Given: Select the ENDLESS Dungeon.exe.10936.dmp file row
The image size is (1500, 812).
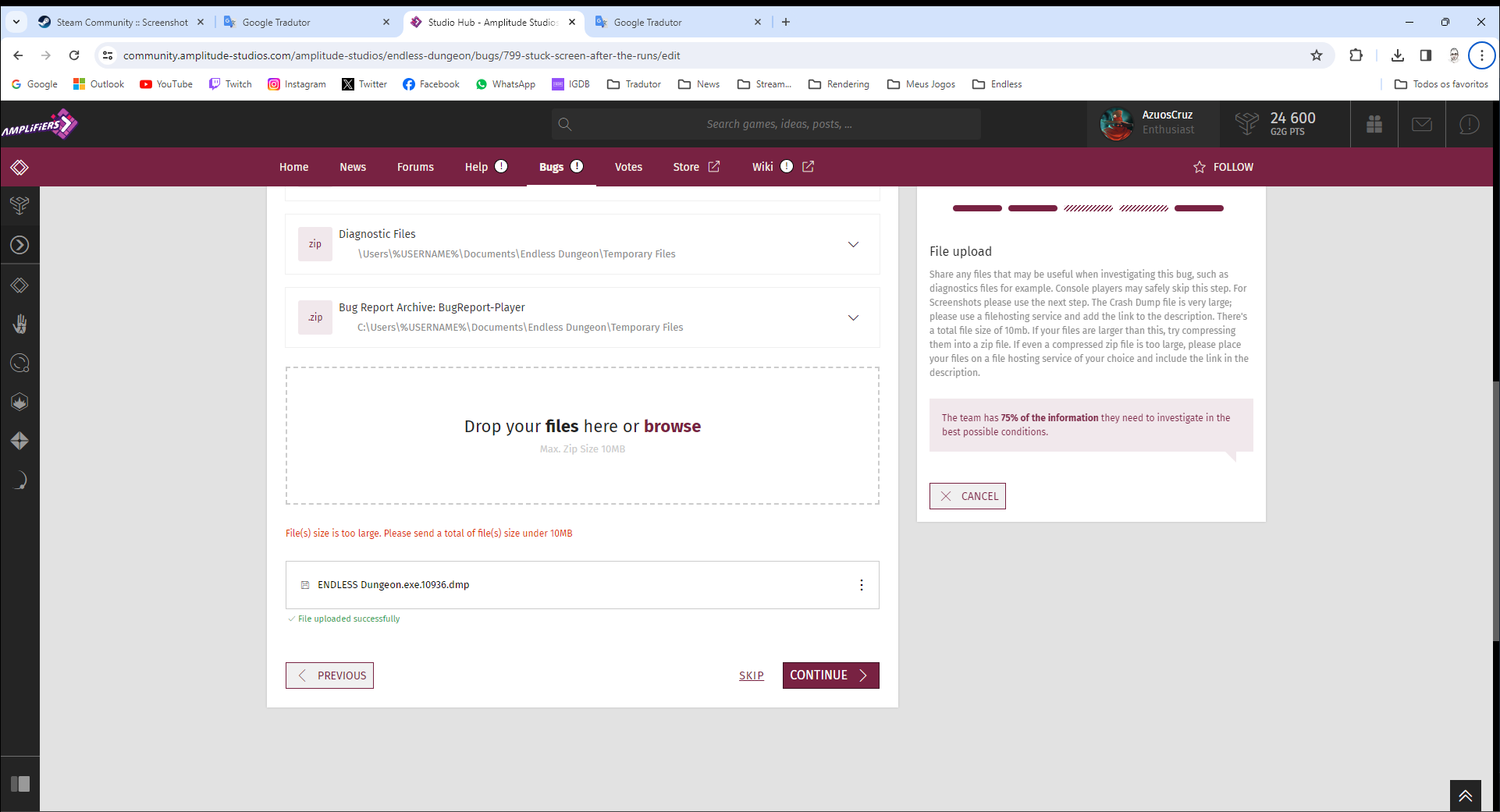Looking at the screenshot, I should tap(582, 585).
